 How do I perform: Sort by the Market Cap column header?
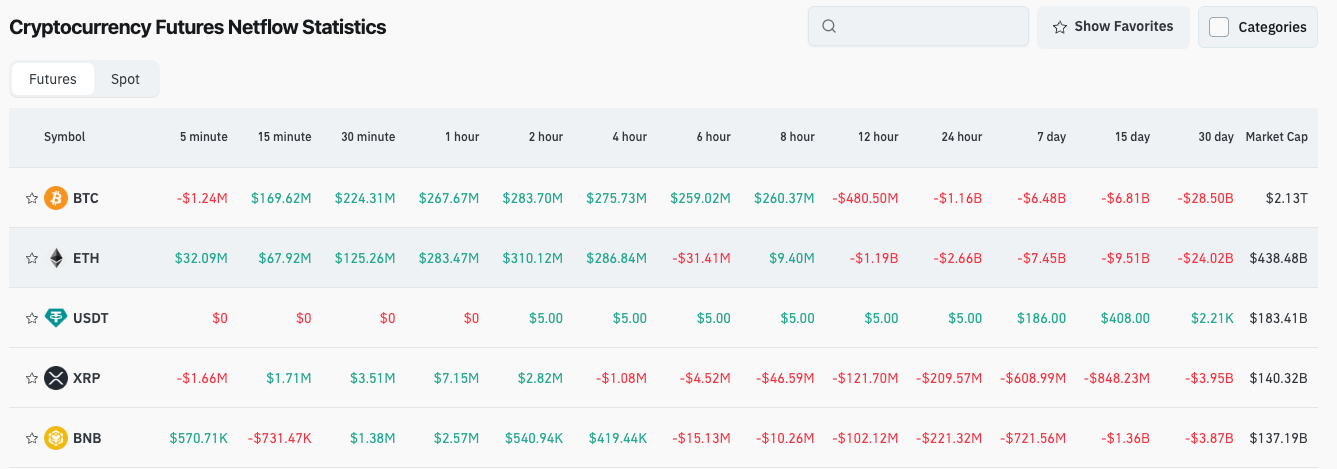click(1276, 137)
